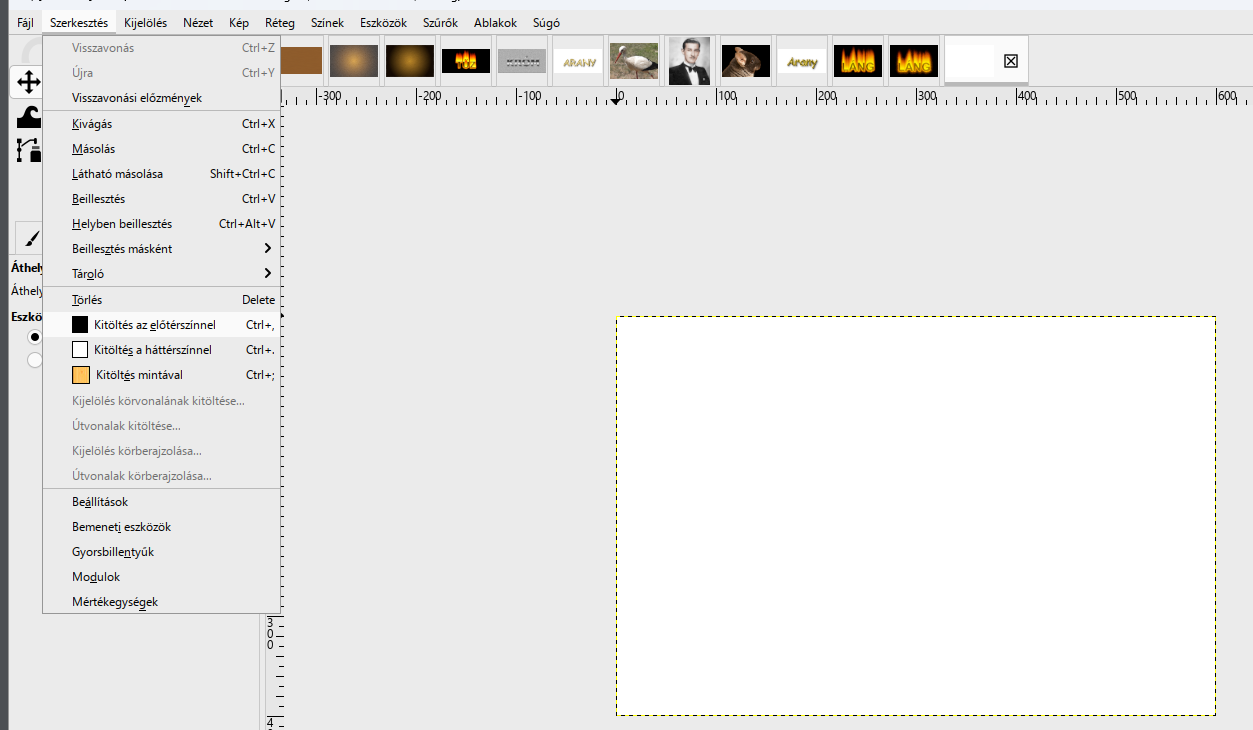
Task: Open the Szűrők menu
Action: (440, 23)
